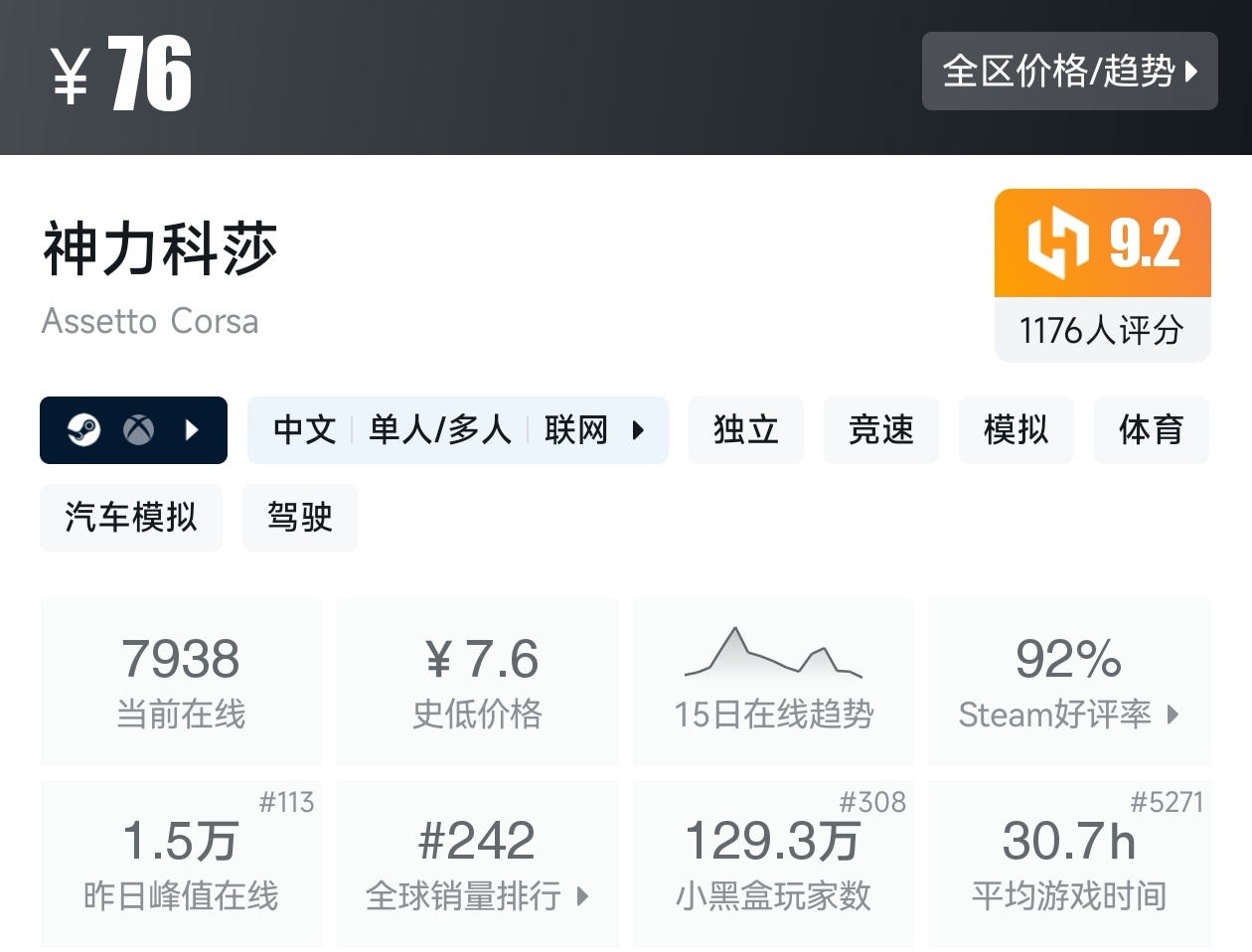Click the #5271 rank label
This screenshot has height=952, width=1252.
click(1167, 802)
